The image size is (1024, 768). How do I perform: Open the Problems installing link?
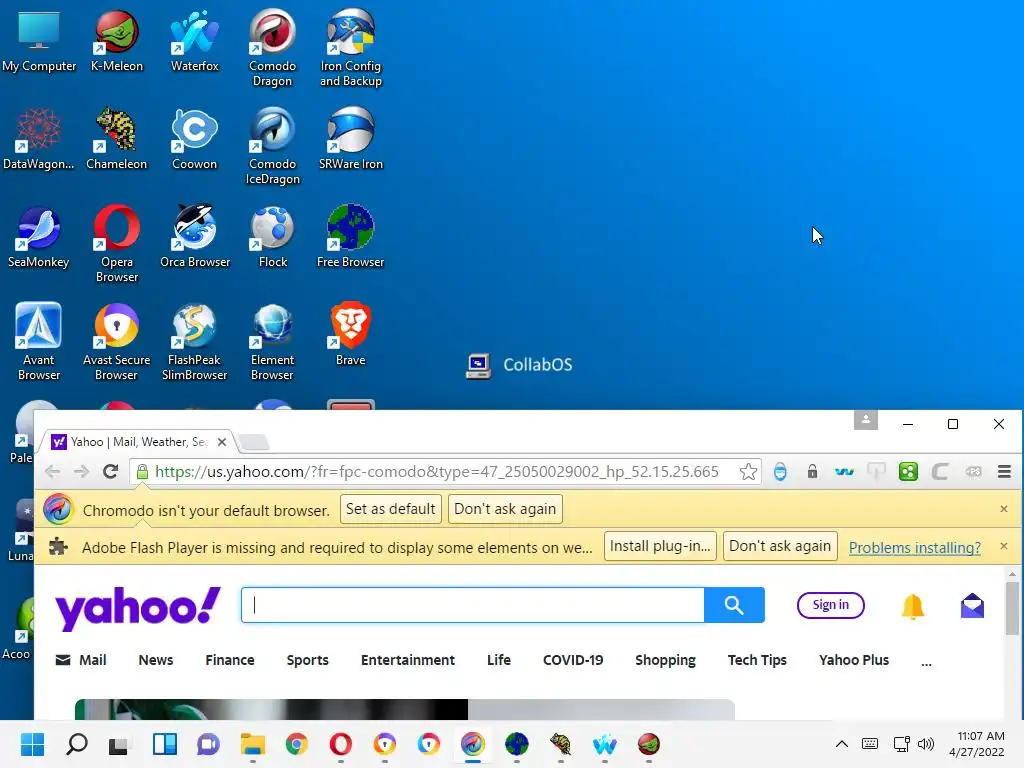coord(914,547)
